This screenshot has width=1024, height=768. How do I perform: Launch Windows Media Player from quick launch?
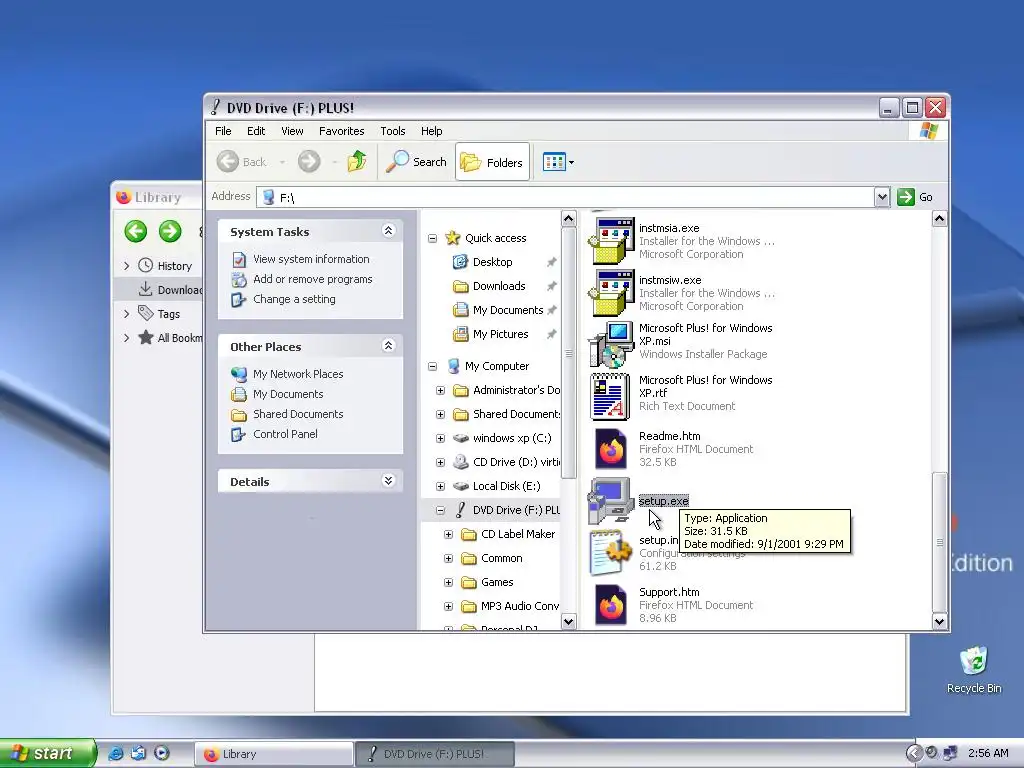coord(162,753)
